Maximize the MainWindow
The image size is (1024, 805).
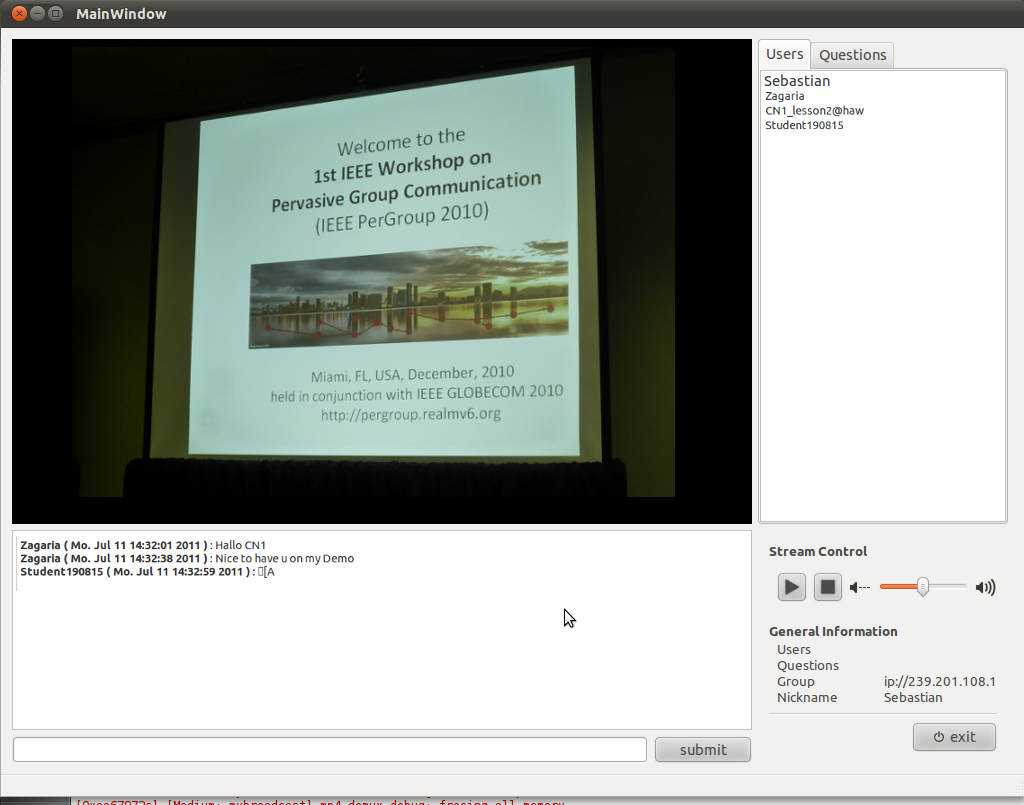tap(56, 13)
